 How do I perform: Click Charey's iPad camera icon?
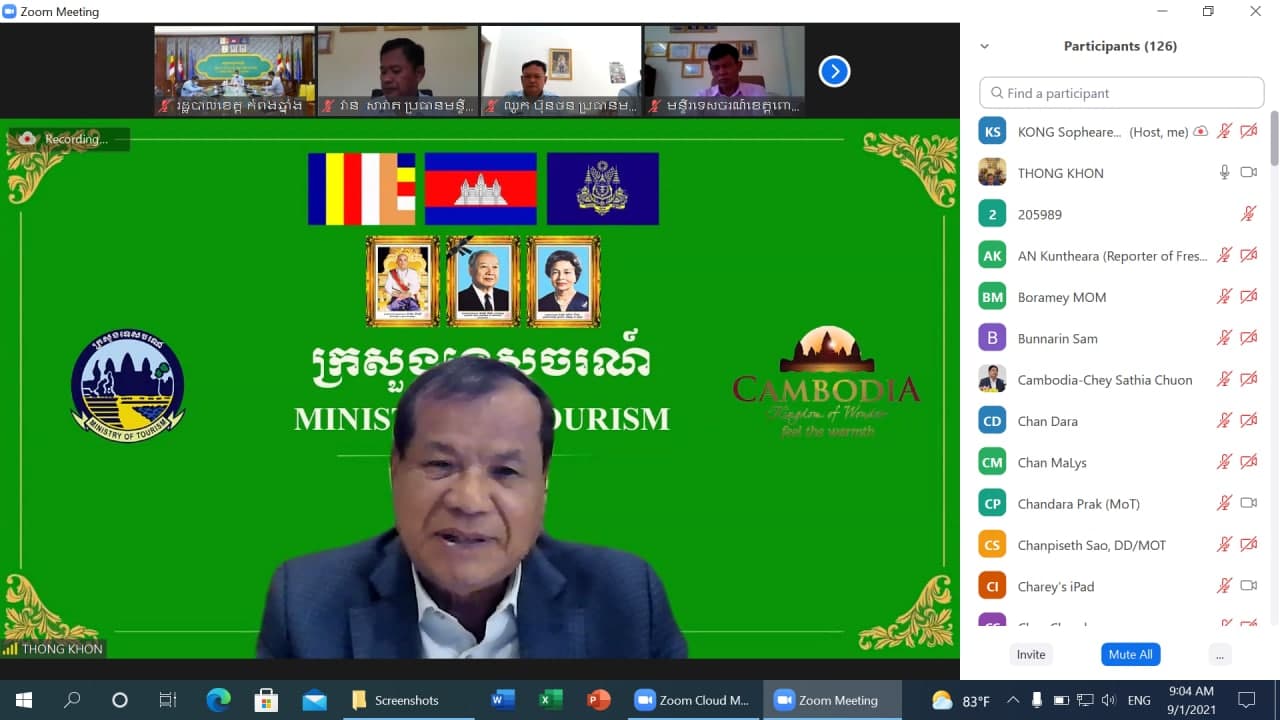coord(1248,586)
